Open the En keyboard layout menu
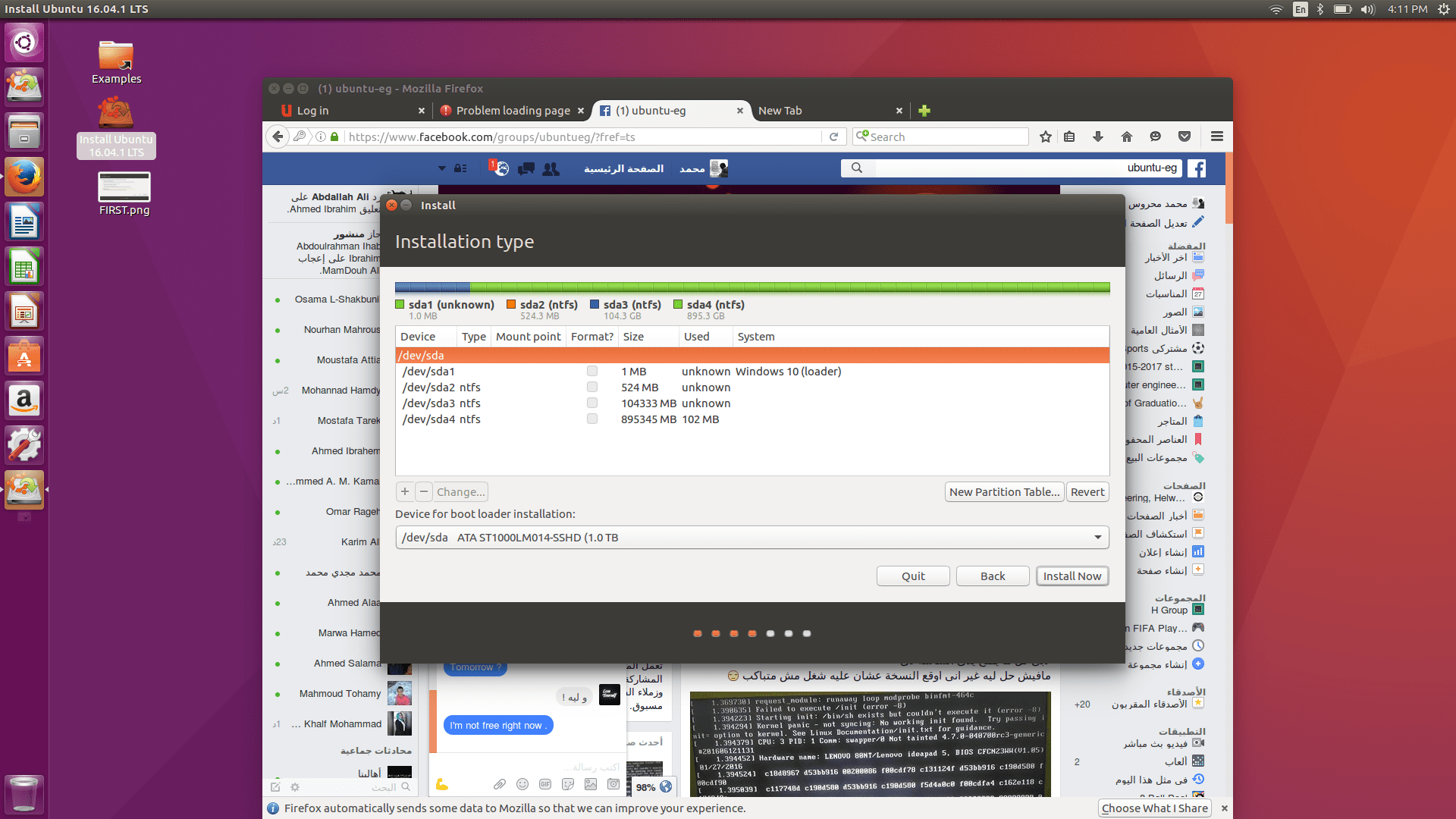The width and height of the screenshot is (1456, 819). pyautogui.click(x=1300, y=9)
